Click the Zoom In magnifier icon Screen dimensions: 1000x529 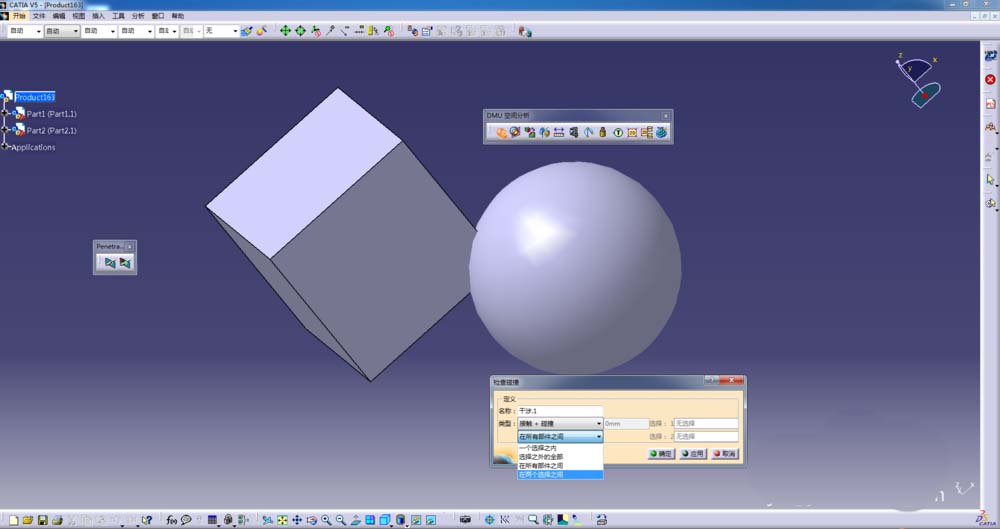point(326,520)
